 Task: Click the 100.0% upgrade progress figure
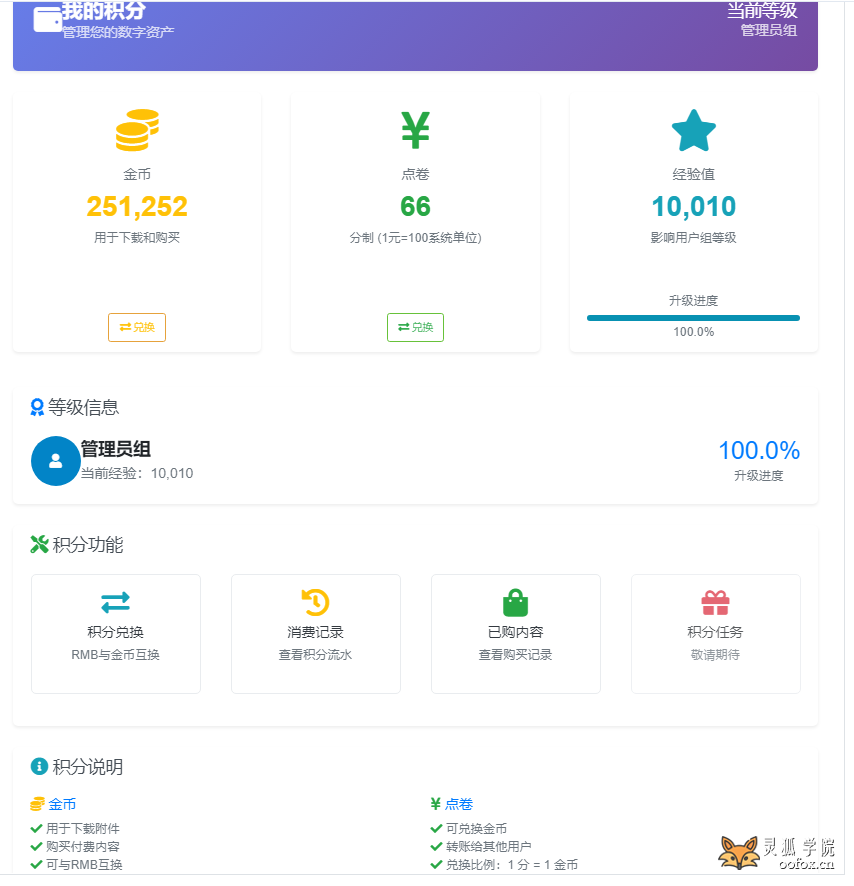coord(758,450)
